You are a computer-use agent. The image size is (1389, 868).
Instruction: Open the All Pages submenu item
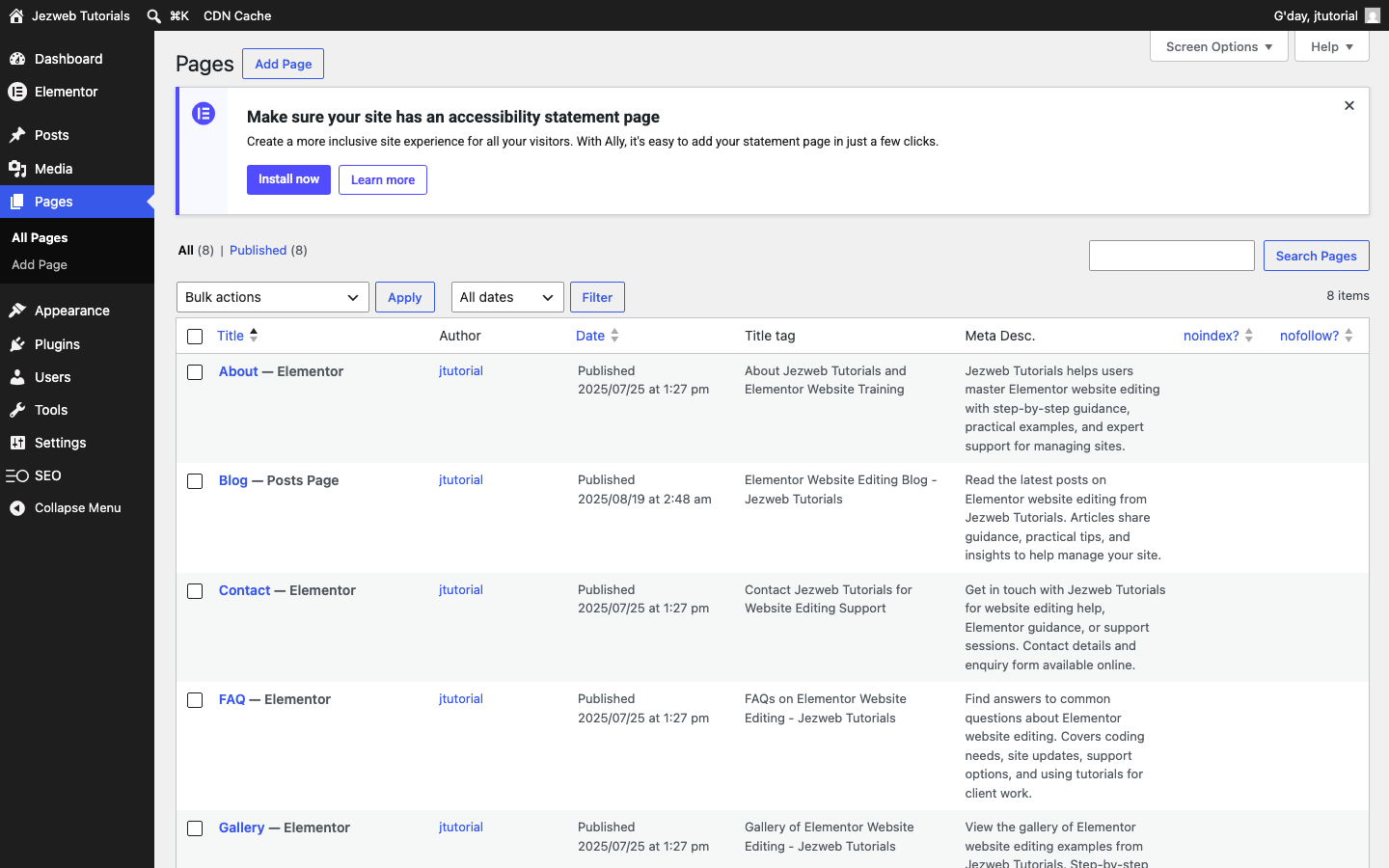pos(40,237)
